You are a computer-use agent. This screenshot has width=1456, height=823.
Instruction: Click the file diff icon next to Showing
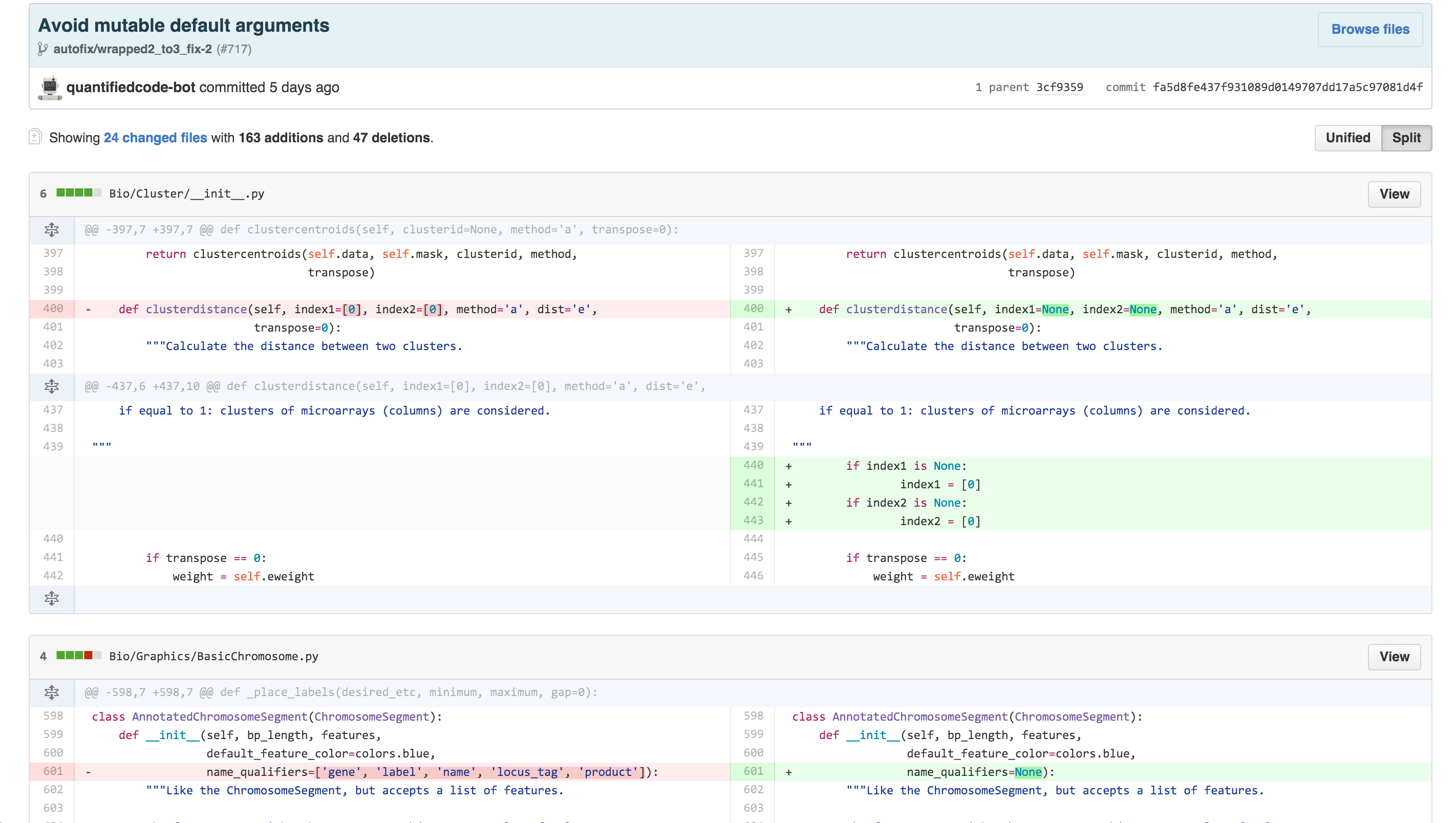coord(35,137)
